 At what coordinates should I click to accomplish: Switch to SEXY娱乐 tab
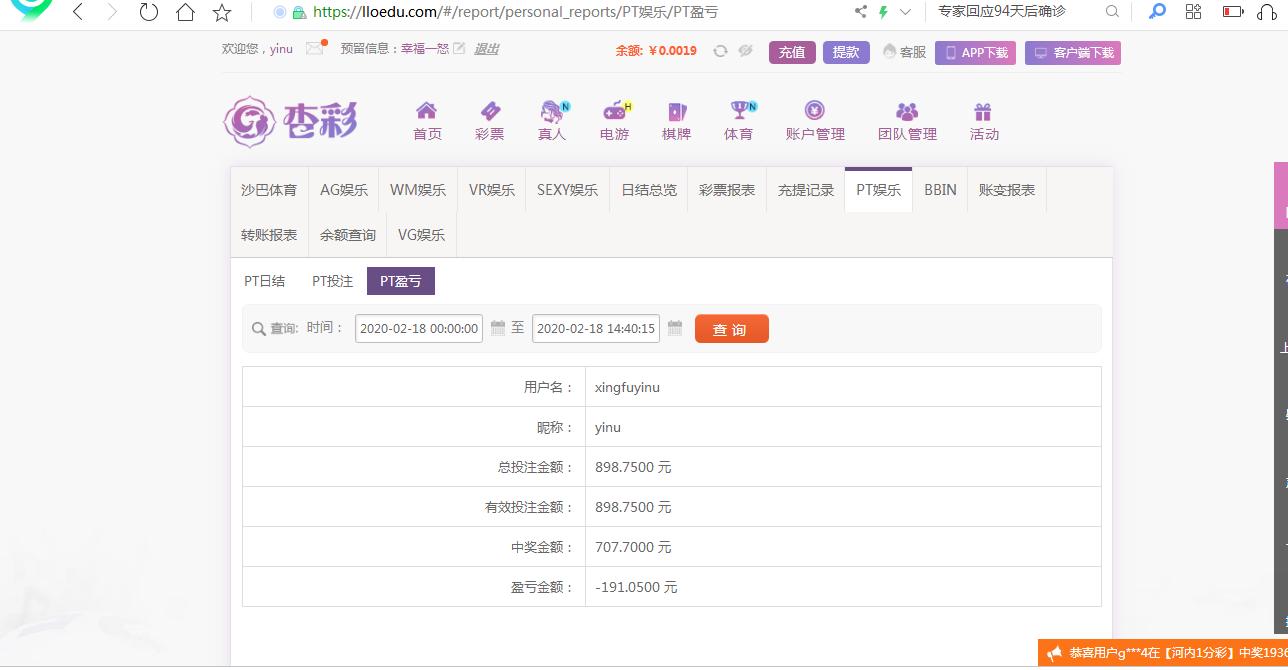[567, 190]
